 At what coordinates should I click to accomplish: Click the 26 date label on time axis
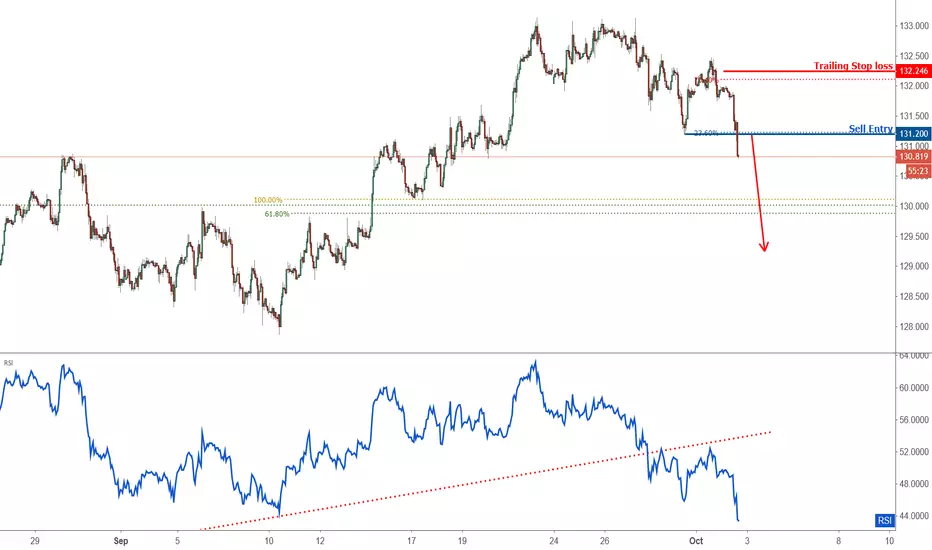[x=604, y=541]
